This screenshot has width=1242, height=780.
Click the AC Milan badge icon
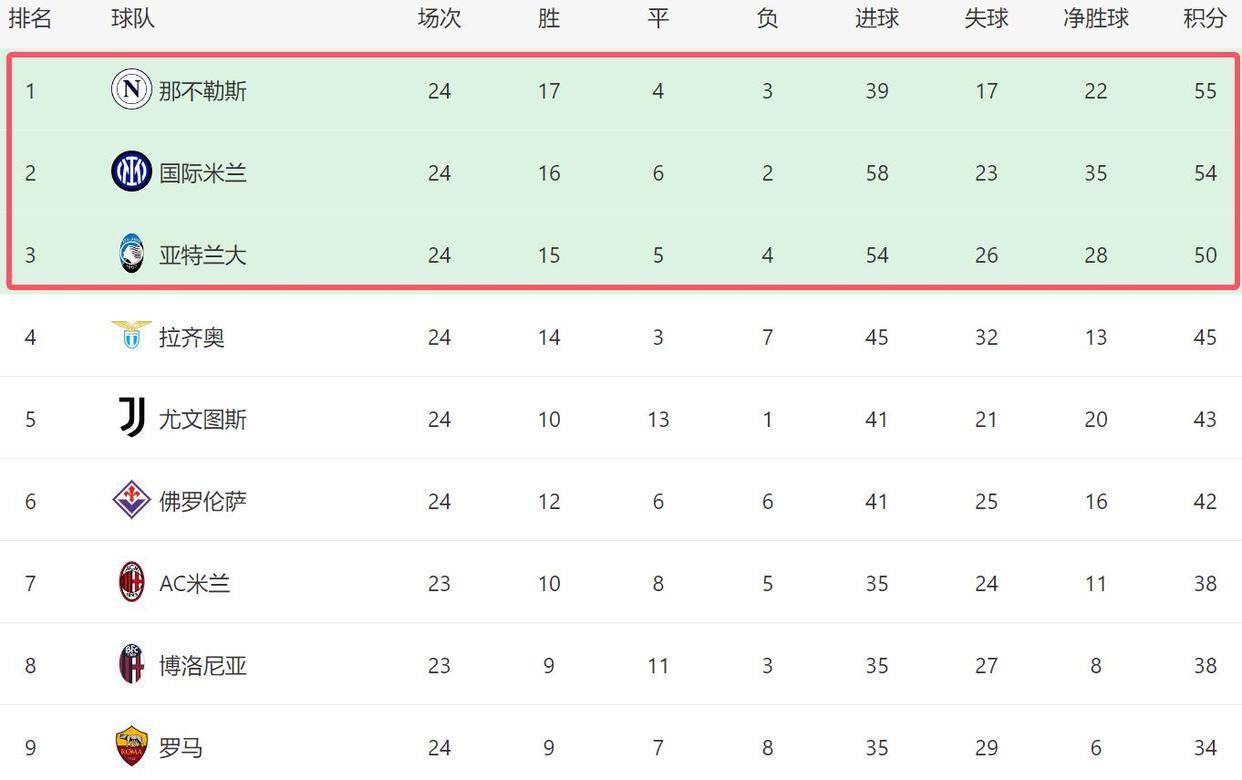[x=131, y=582]
